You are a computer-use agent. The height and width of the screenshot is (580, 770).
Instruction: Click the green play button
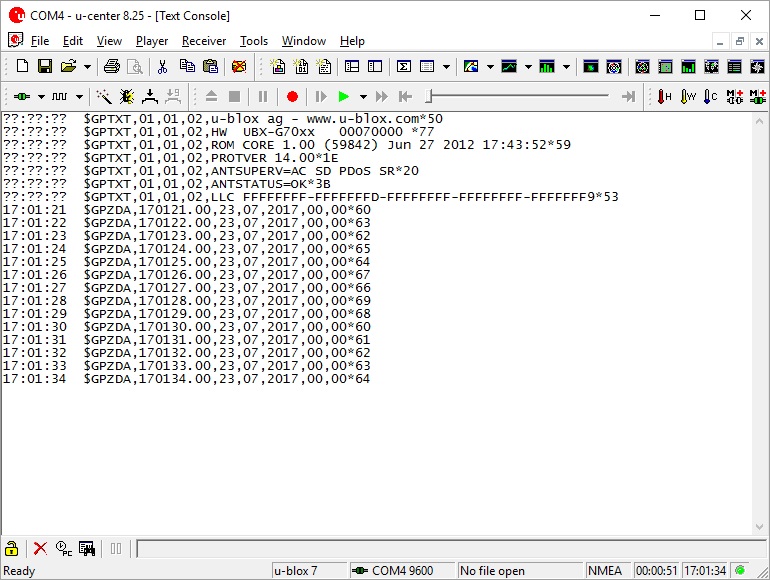click(344, 97)
